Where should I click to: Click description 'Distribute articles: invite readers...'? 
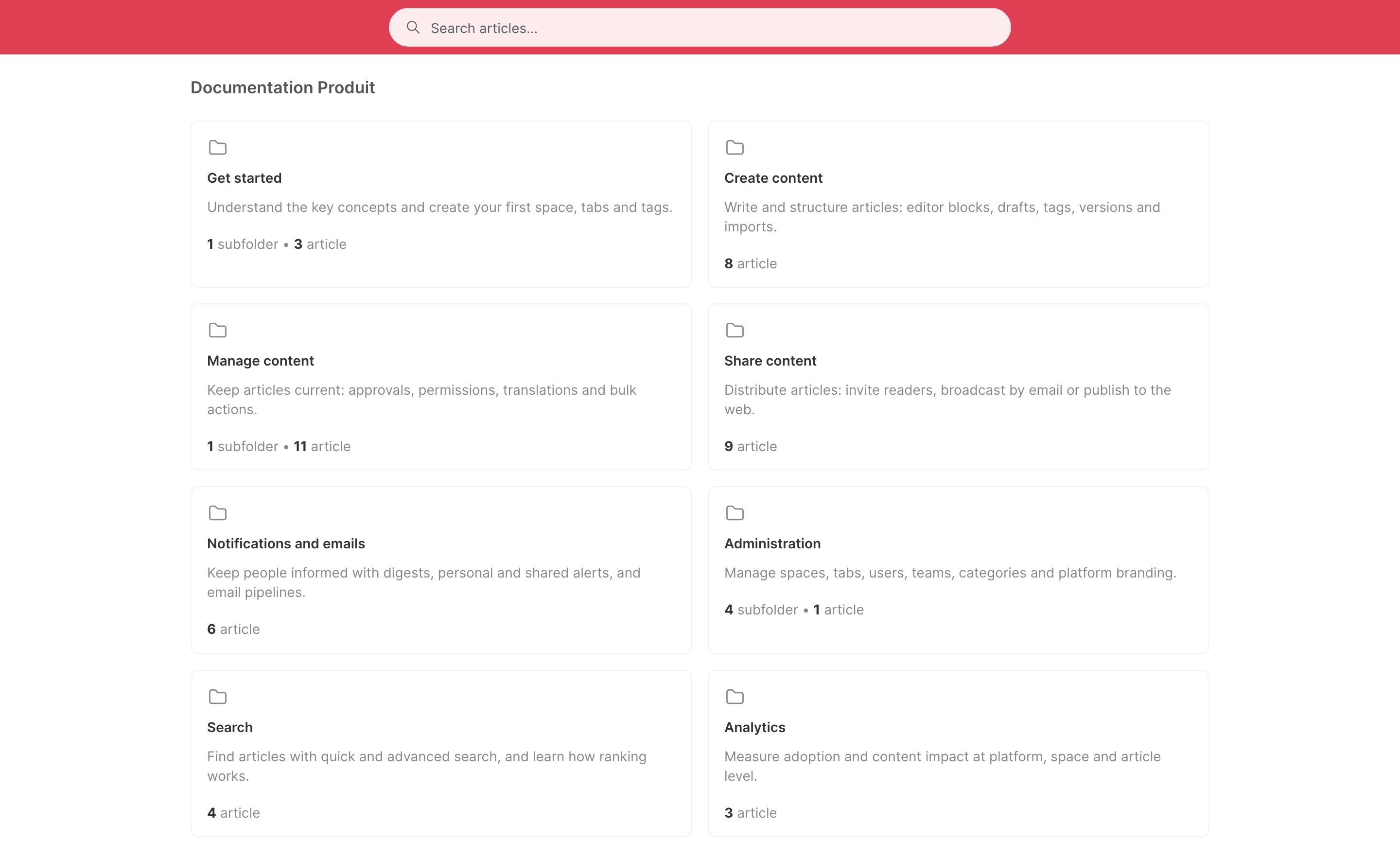[x=947, y=400]
